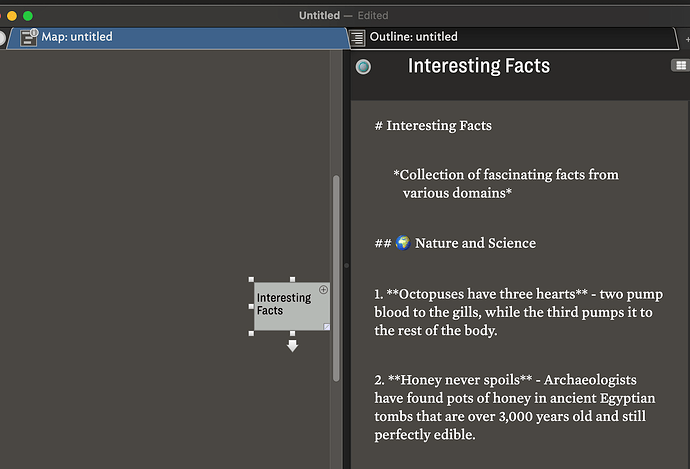Click the 'Untitled' window title

319,15
